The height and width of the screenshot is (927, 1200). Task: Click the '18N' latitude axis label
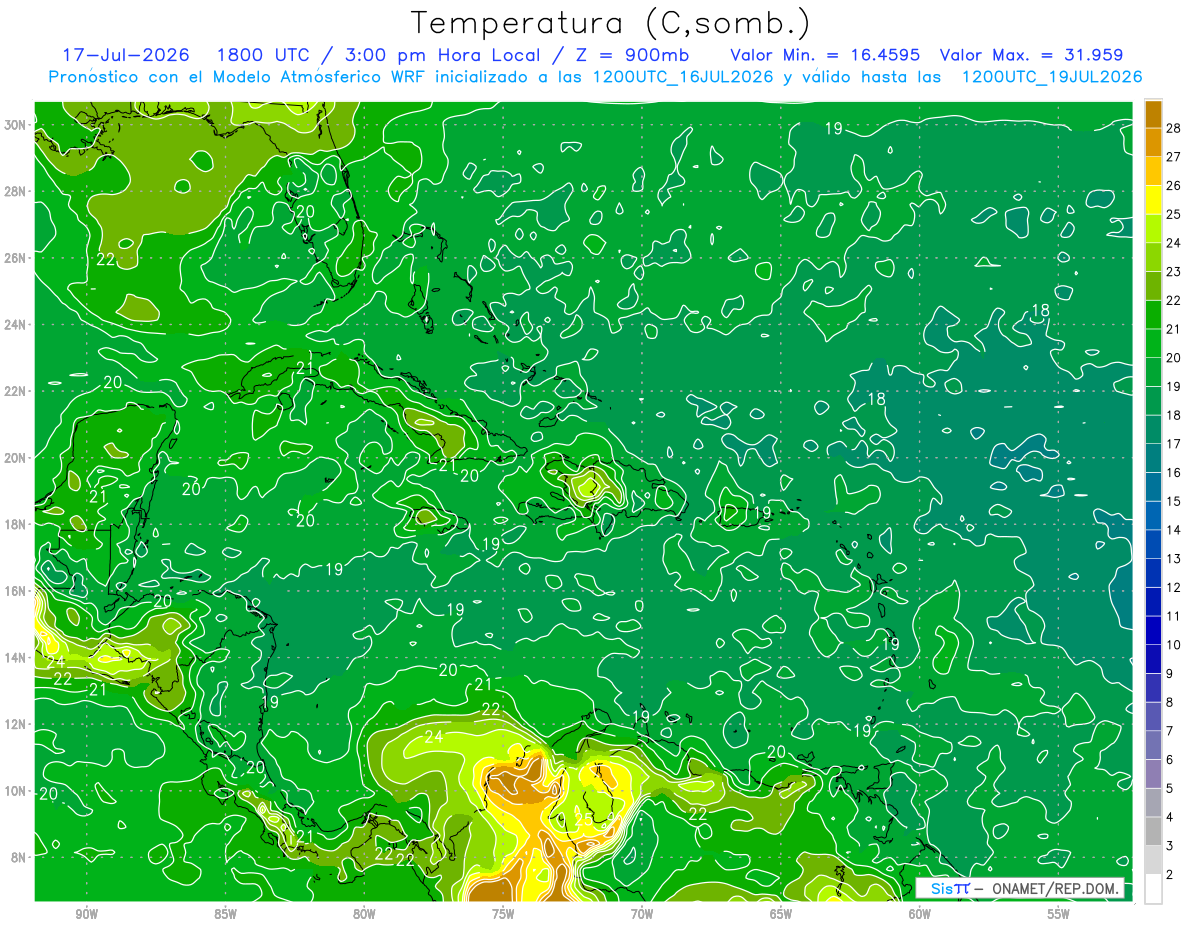pyautogui.click(x=15, y=524)
